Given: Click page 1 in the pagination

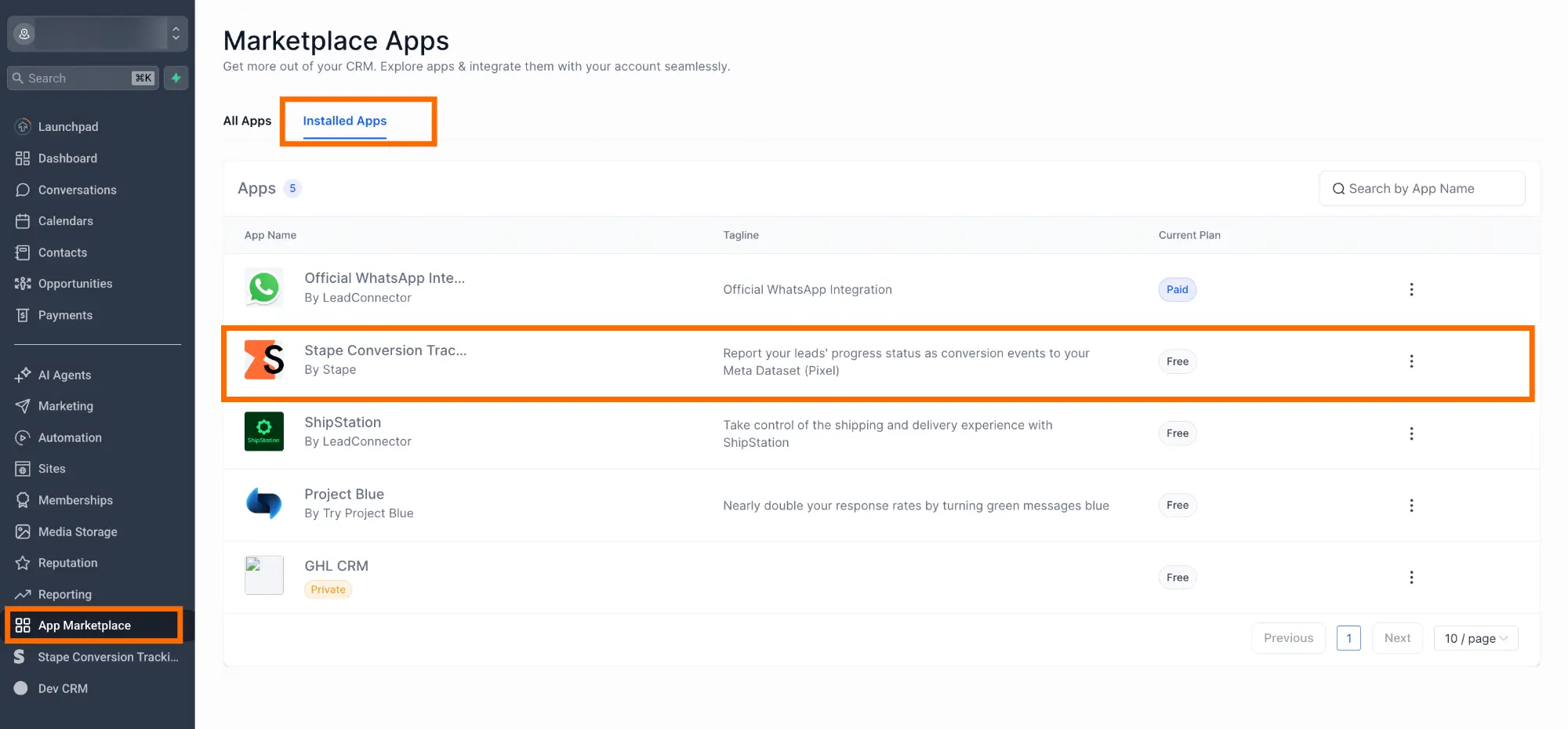Looking at the screenshot, I should 1348,637.
